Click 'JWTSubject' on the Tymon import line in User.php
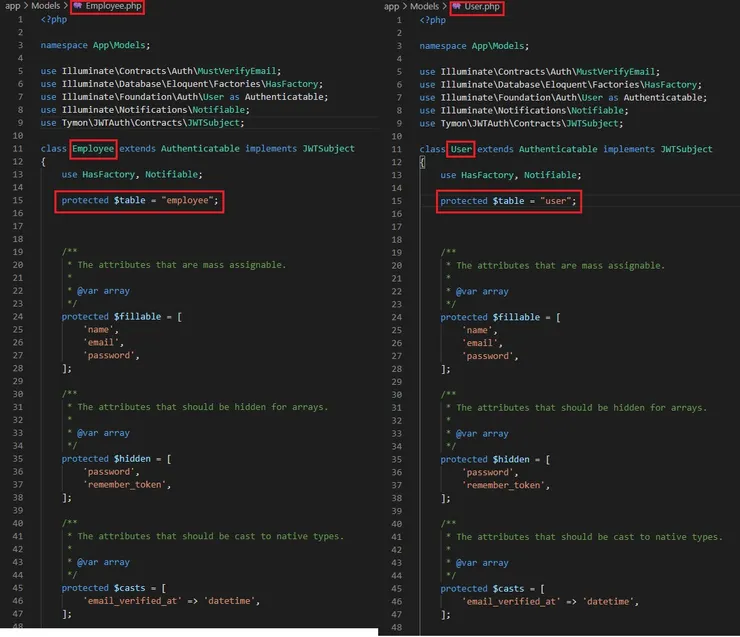The height and width of the screenshot is (637, 740). click(x=592, y=124)
